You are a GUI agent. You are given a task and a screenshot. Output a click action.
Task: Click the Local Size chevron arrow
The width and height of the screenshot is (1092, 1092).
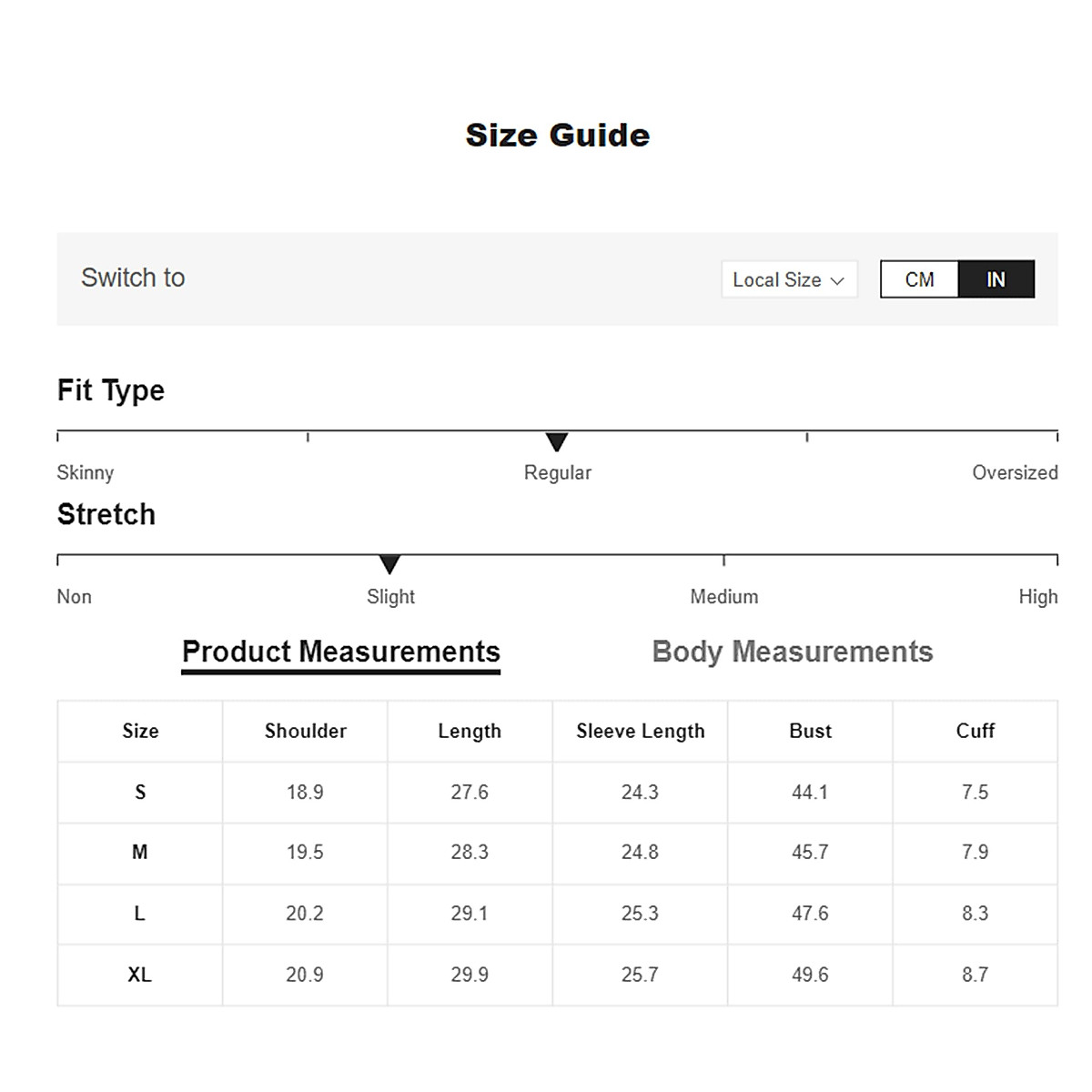[837, 280]
